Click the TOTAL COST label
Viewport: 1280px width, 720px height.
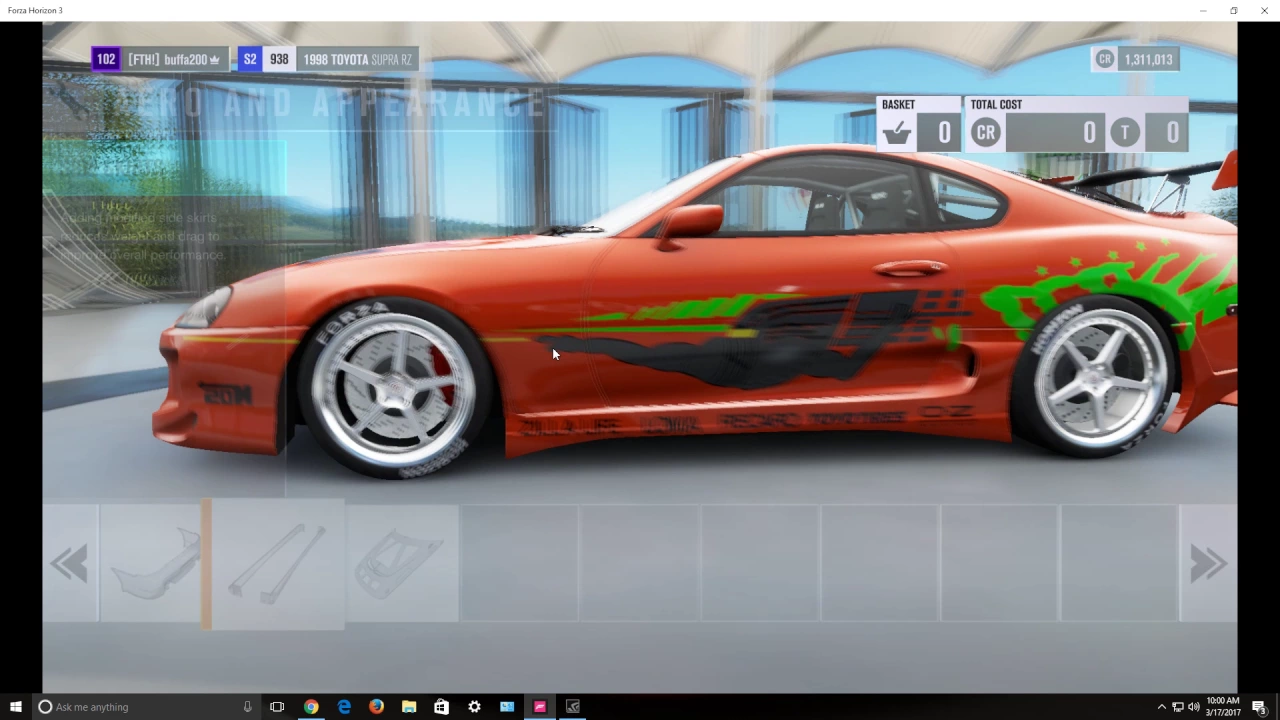(996, 104)
